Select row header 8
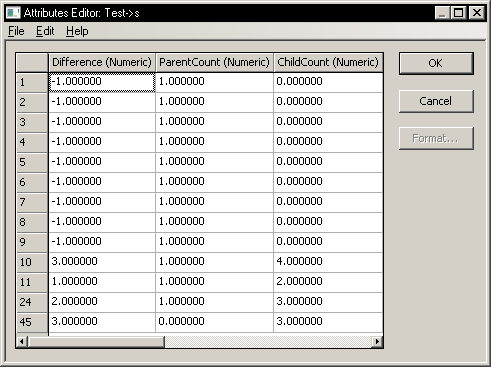 click(x=32, y=222)
